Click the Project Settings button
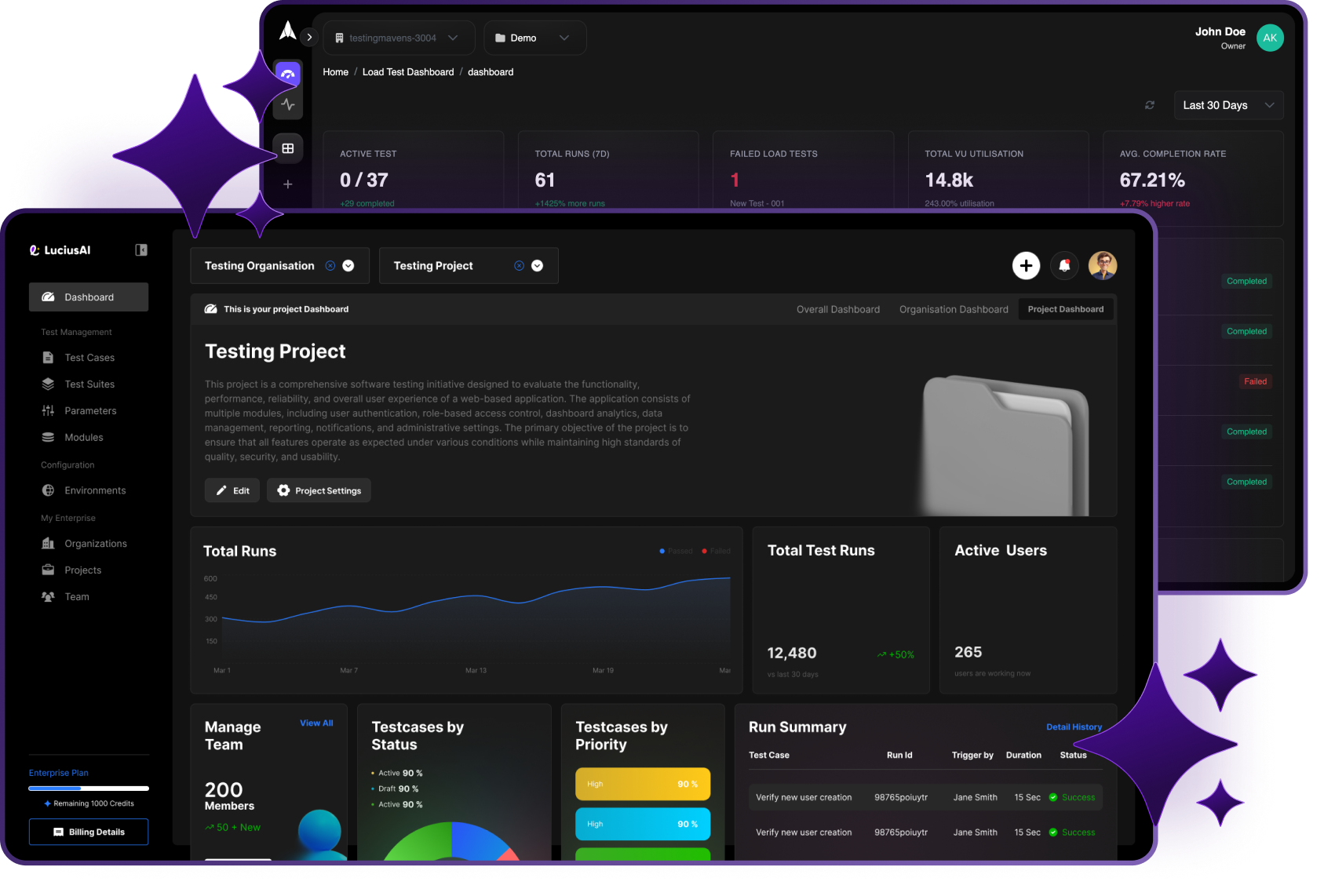1335x896 pixels. pyautogui.click(x=319, y=490)
